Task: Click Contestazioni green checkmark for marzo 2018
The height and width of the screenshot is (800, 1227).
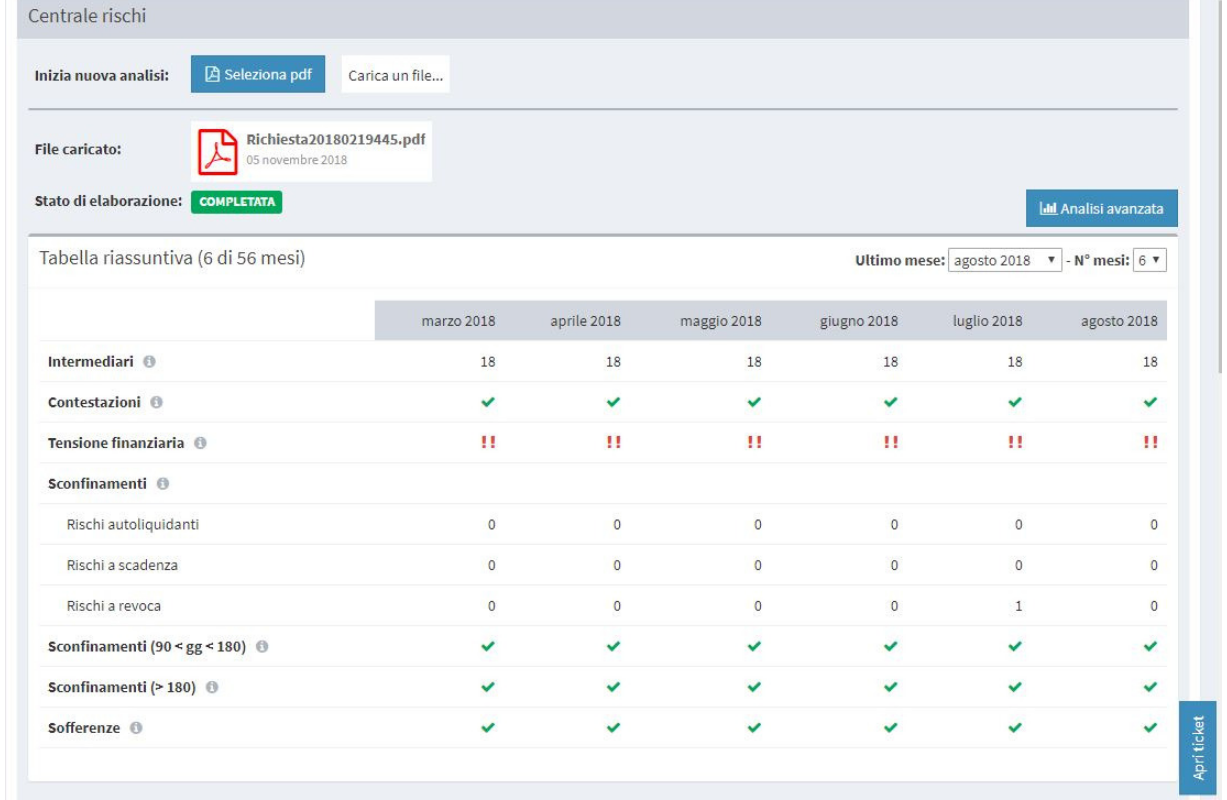Action: (x=488, y=403)
